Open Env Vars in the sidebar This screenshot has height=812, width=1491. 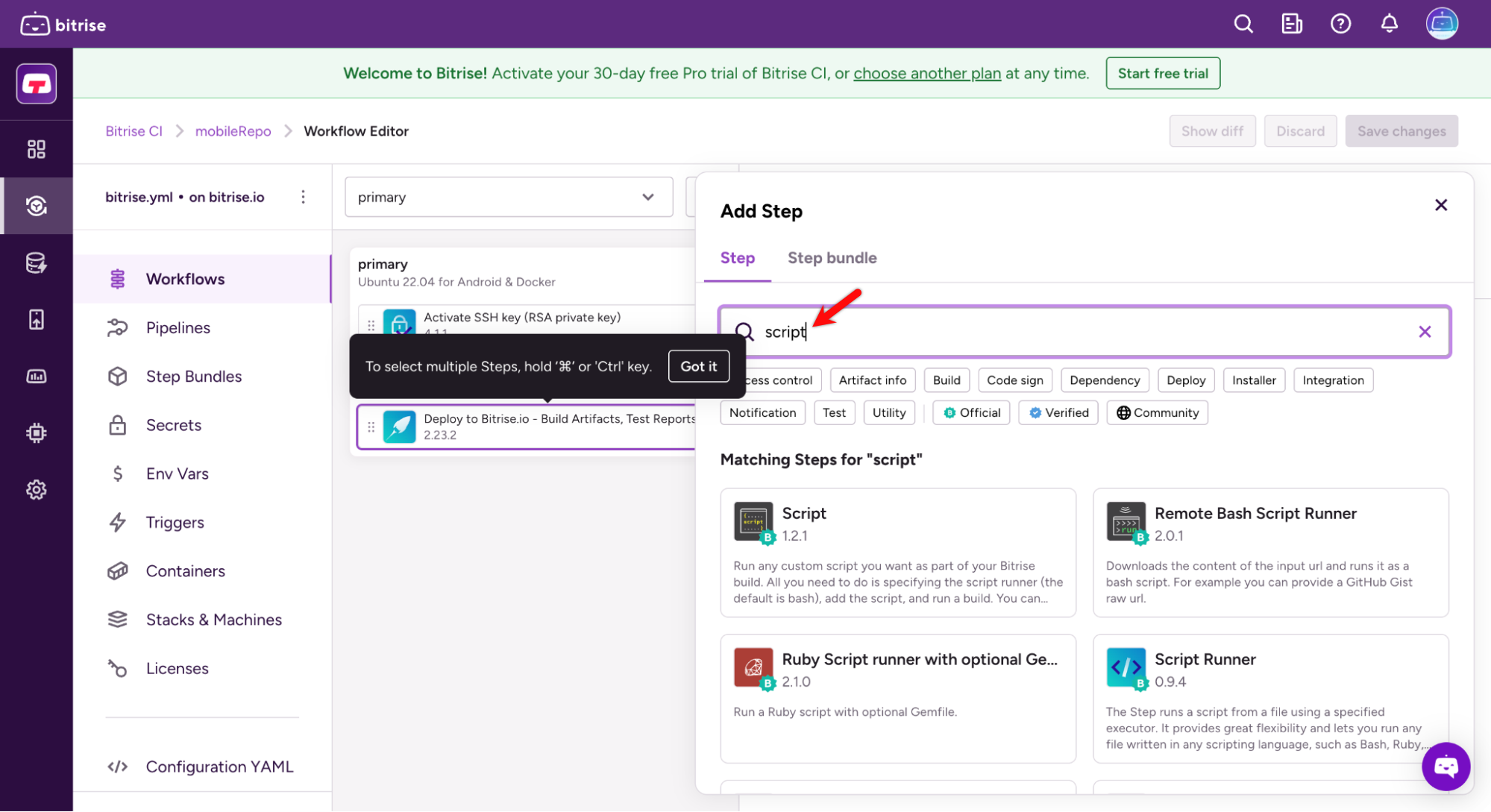202,473
